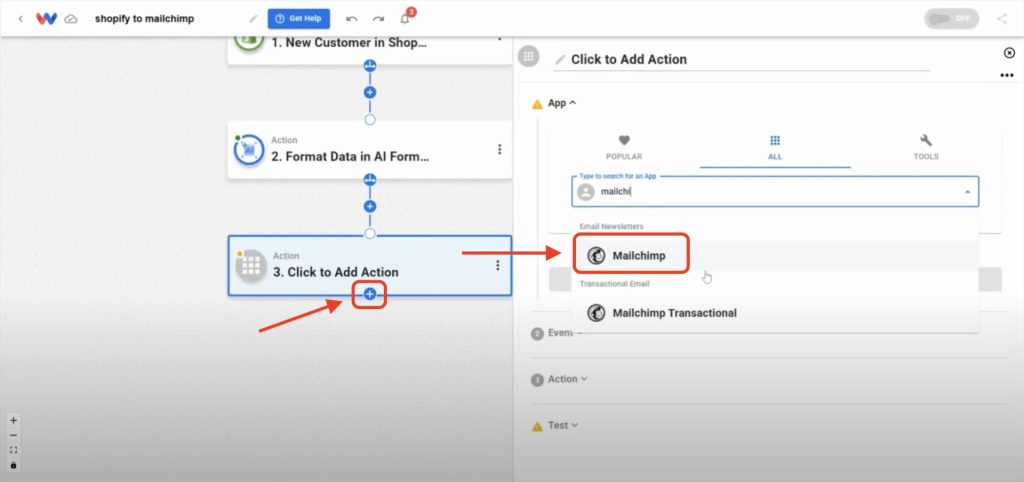This screenshot has height=482, width=1024.
Task: Add step between steps 2 and 3
Action: [x=370, y=206]
